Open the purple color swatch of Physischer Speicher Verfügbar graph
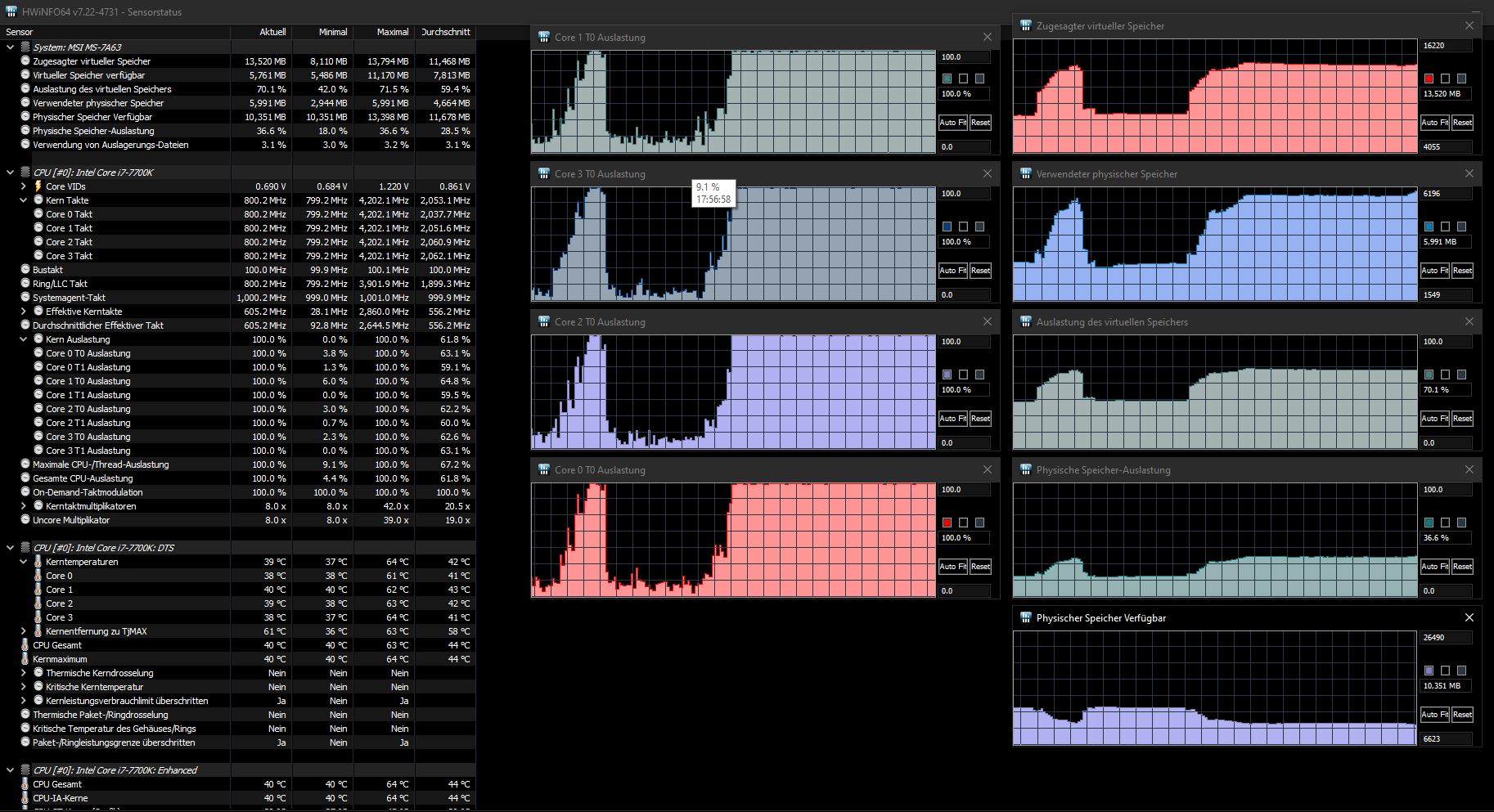 [1429, 671]
